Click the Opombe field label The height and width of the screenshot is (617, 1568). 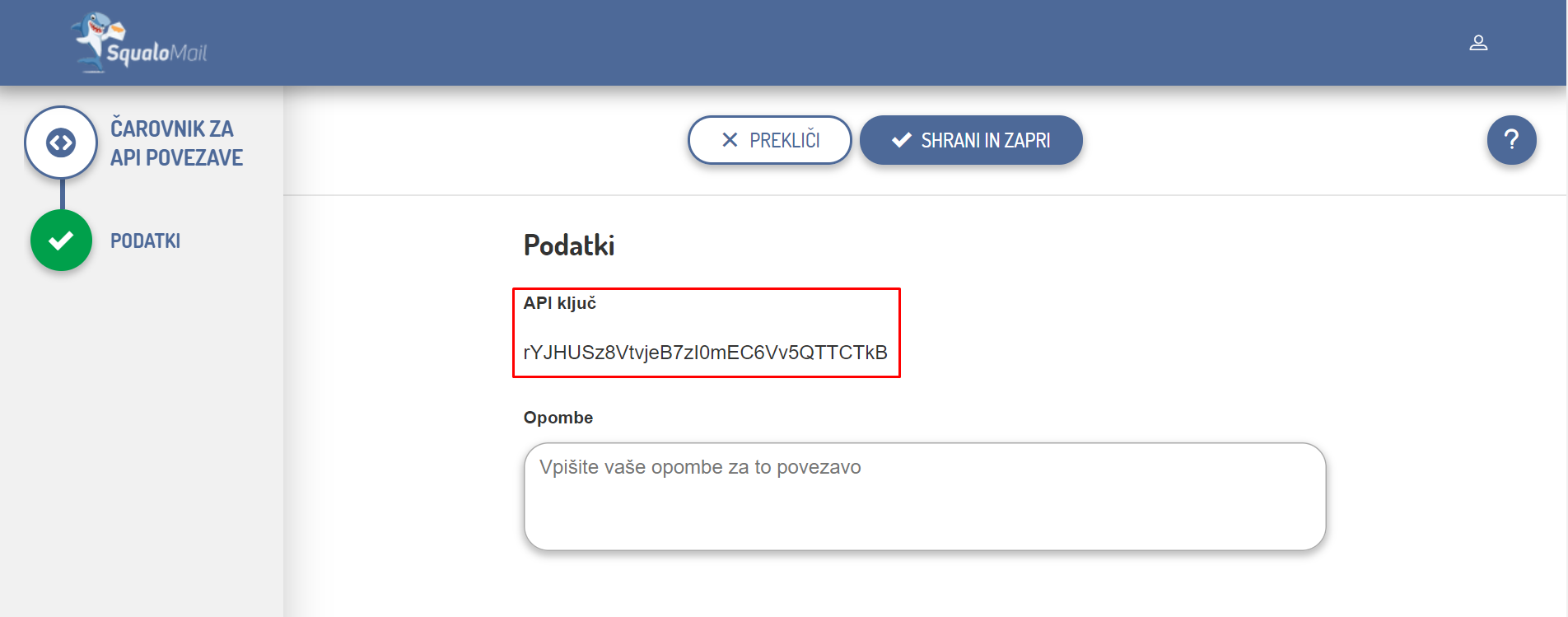coord(558,418)
